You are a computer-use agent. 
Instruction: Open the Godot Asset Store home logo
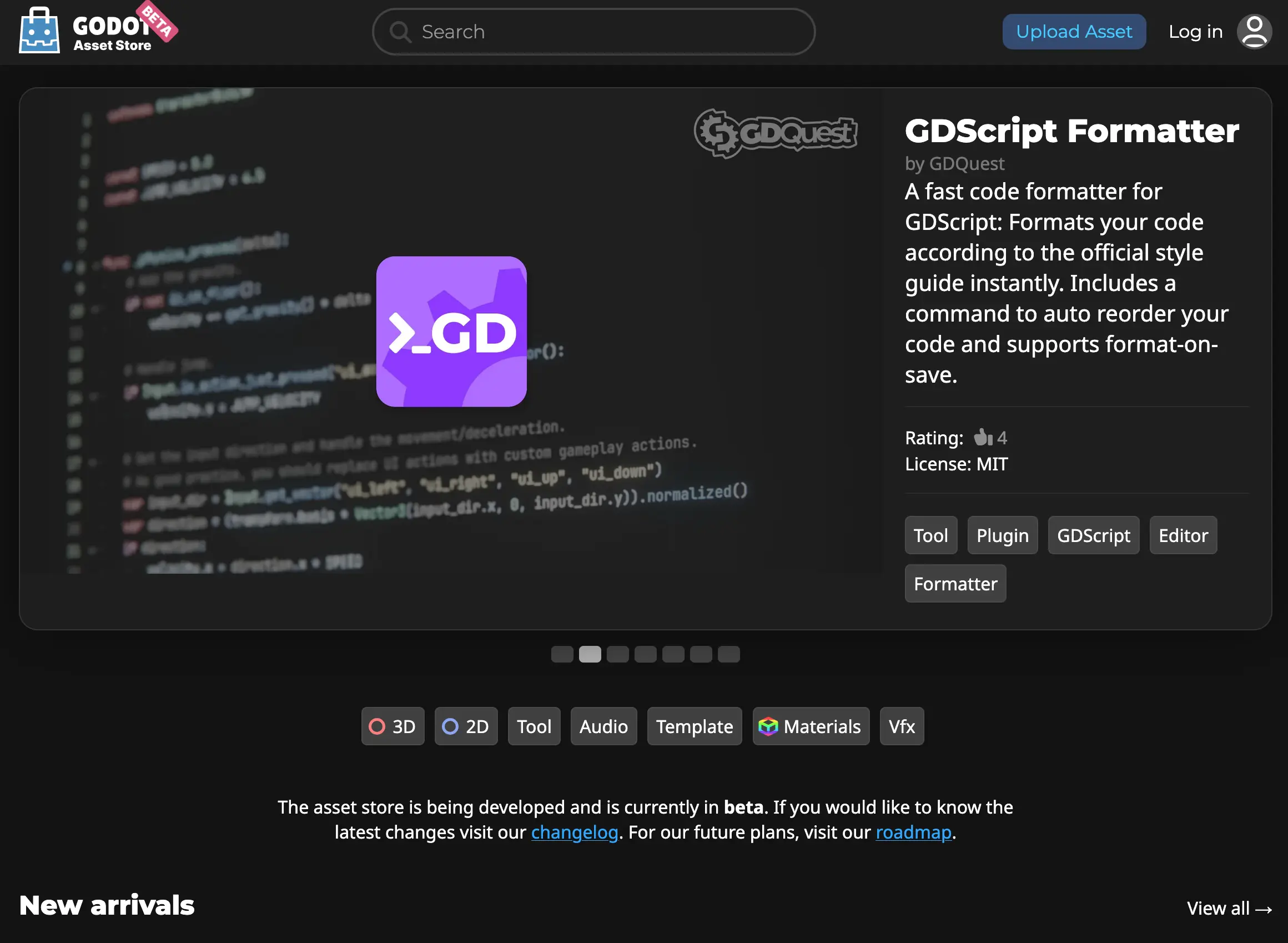tap(98, 29)
